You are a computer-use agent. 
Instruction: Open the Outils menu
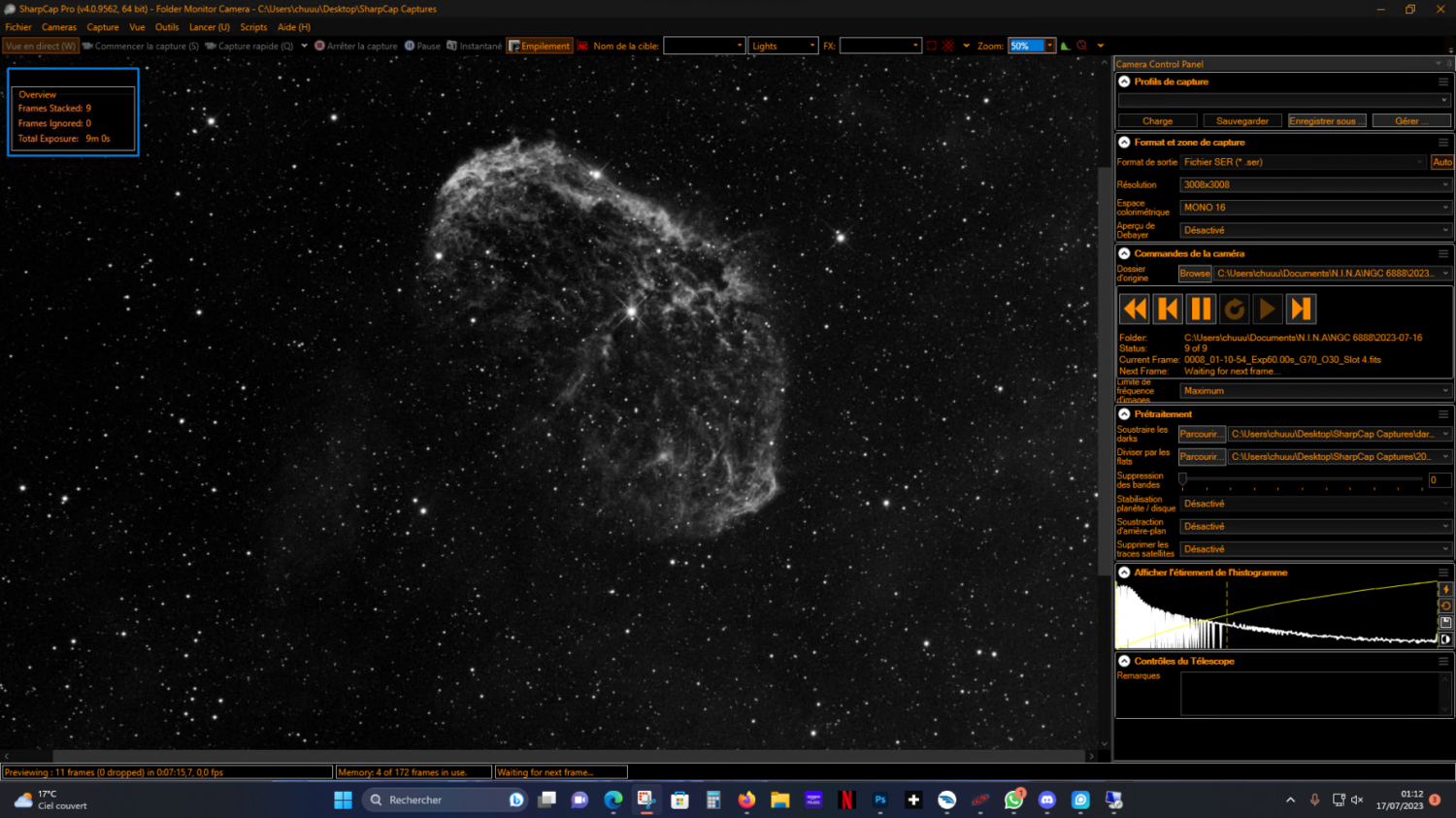(x=167, y=27)
